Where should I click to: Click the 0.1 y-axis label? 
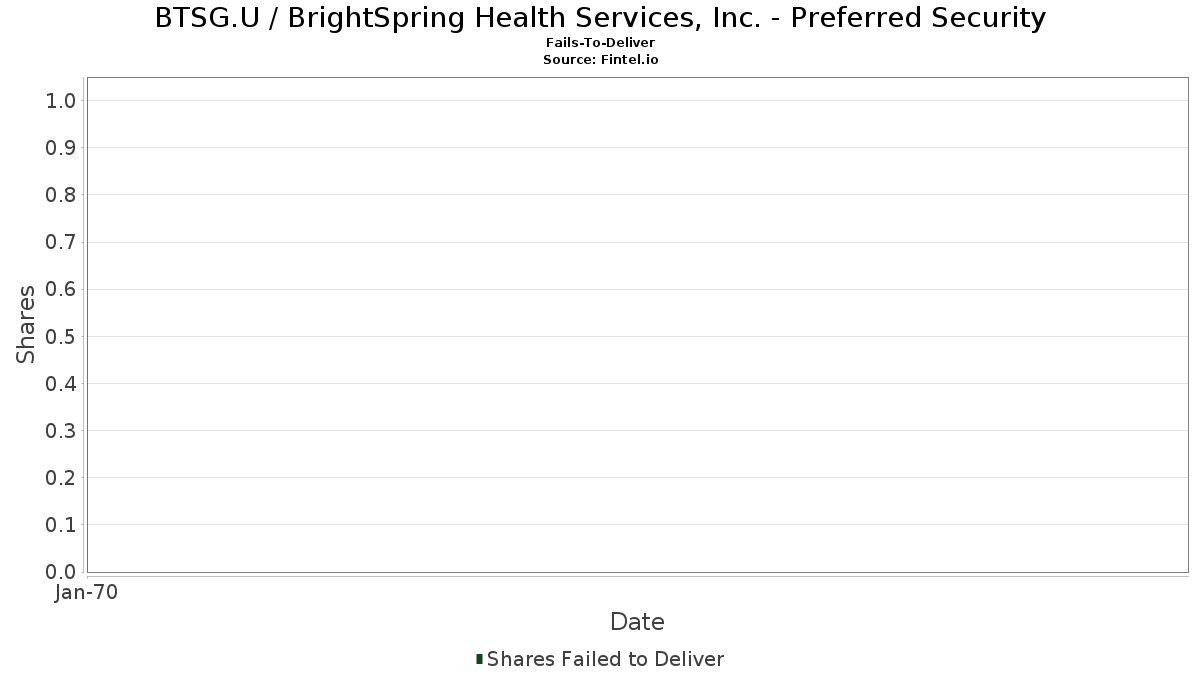(61, 525)
